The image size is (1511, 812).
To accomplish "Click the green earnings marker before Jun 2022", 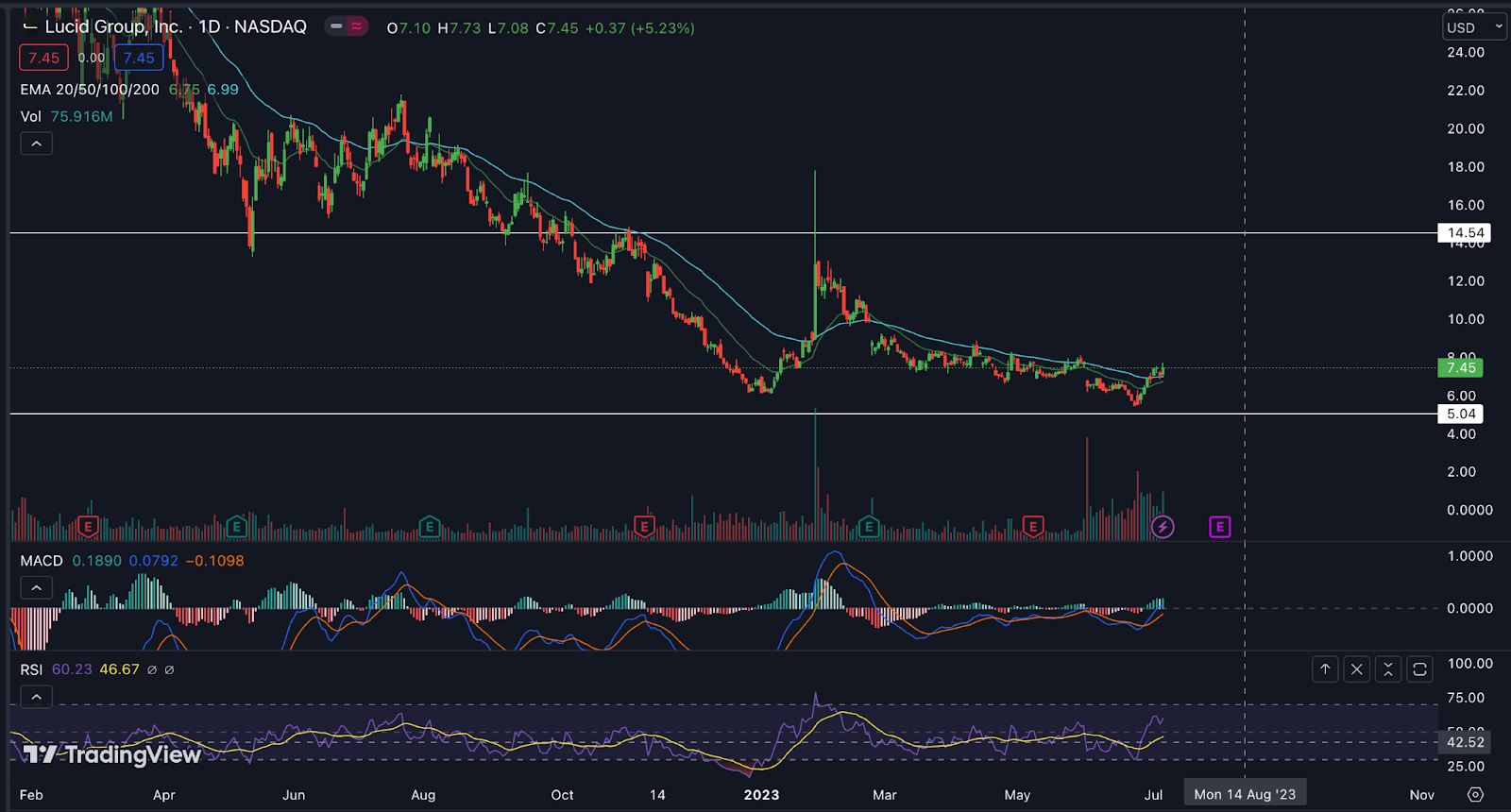I will click(x=236, y=527).
